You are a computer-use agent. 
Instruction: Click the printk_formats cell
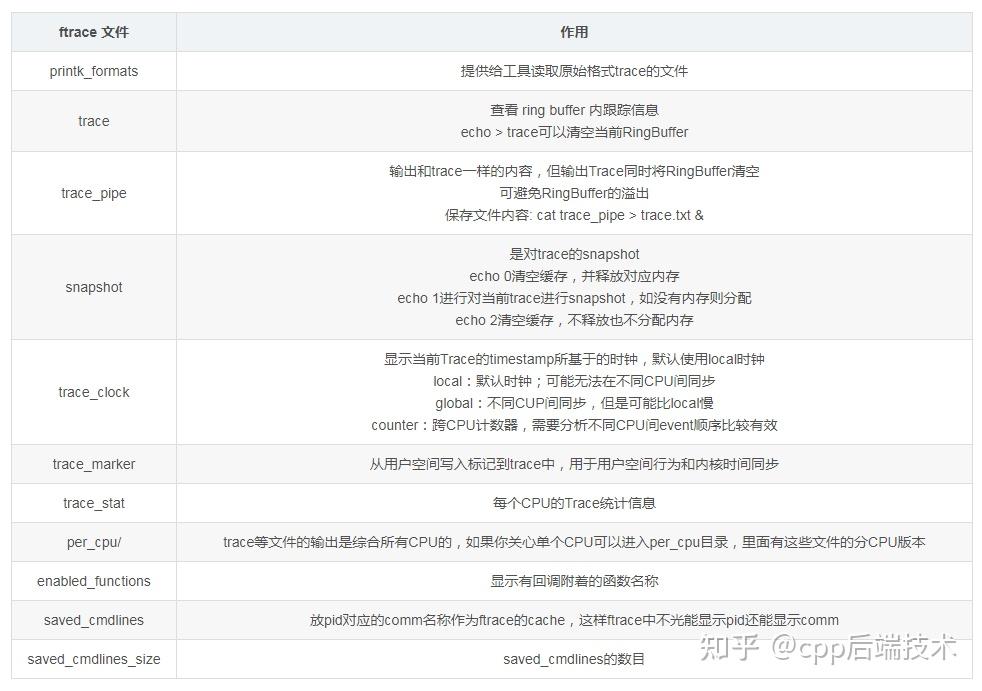(93, 71)
